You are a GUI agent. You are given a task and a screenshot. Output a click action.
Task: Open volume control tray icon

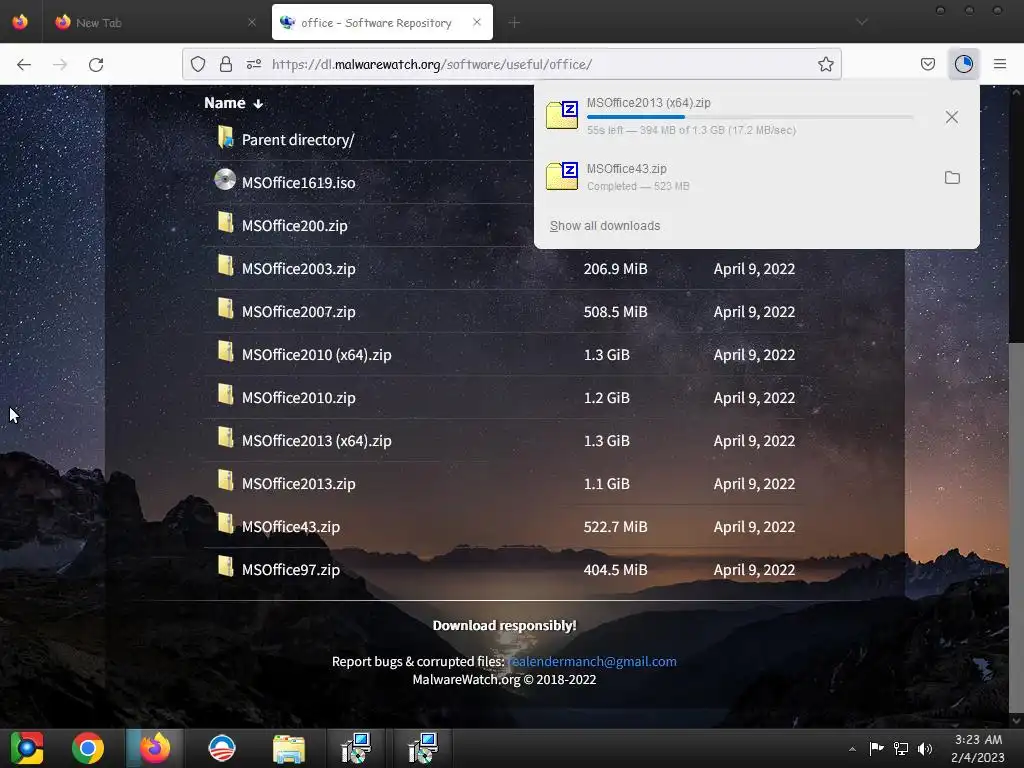point(925,748)
